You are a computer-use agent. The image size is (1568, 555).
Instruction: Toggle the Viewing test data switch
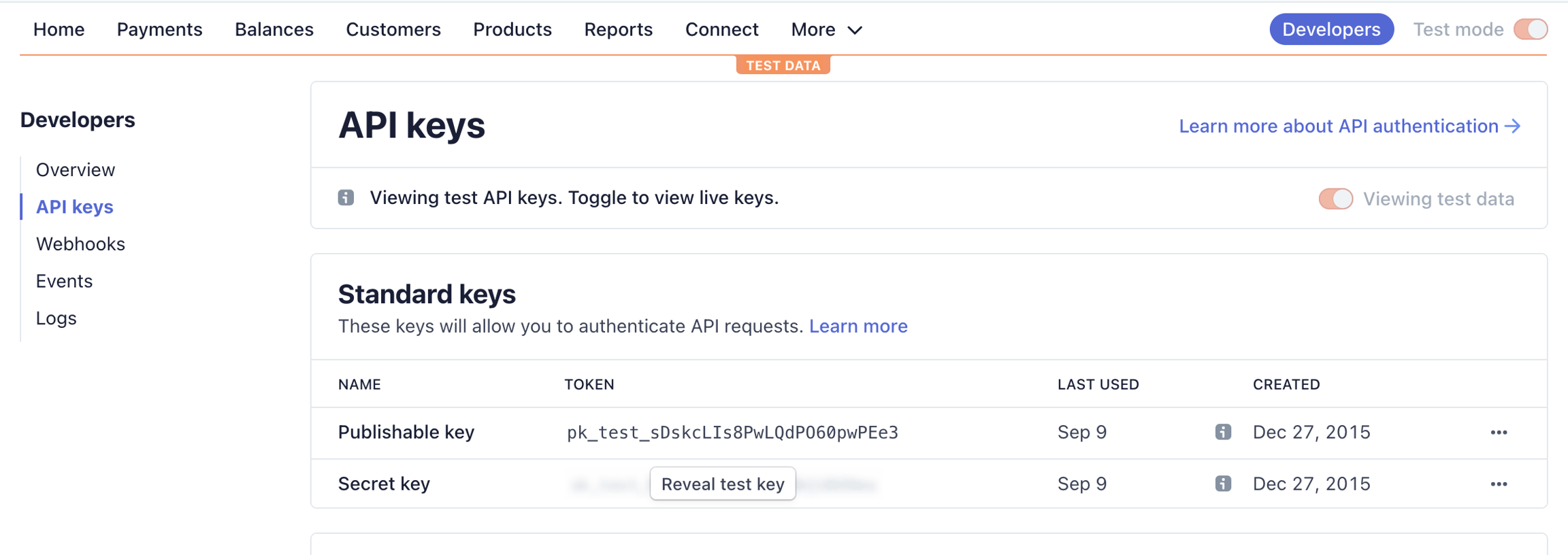[1335, 199]
